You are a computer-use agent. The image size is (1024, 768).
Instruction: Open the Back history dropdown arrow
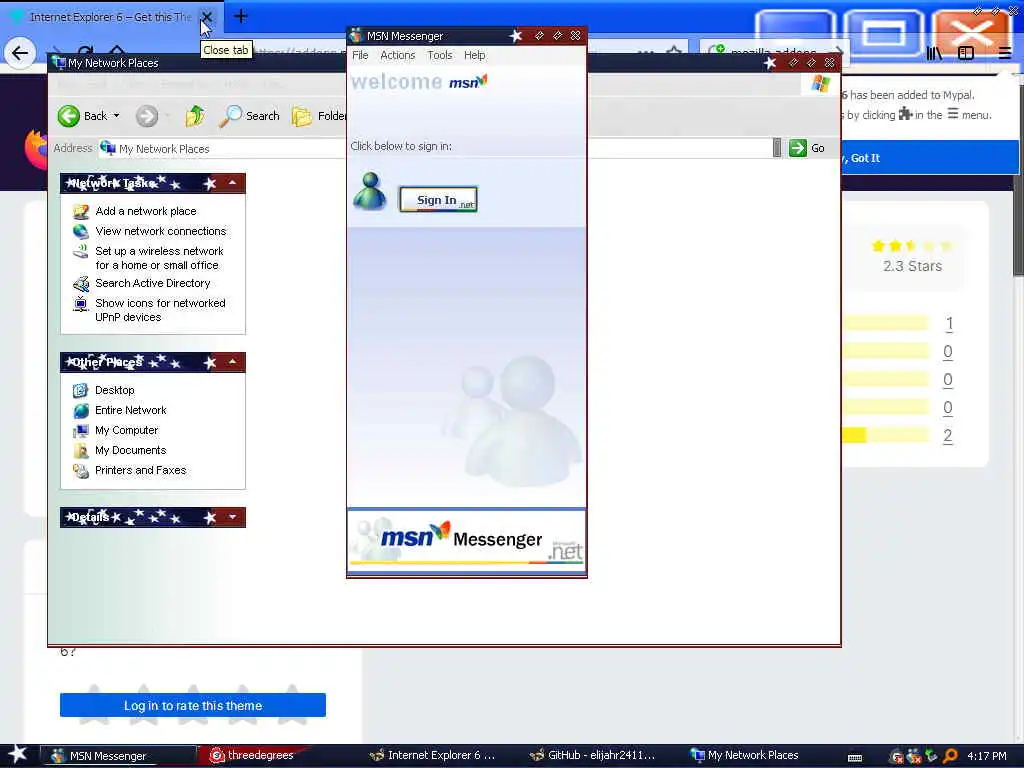116,116
